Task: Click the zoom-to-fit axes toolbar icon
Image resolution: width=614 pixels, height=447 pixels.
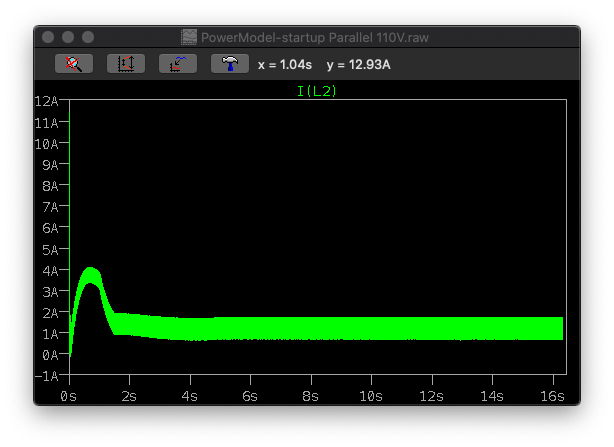Action: (126, 63)
